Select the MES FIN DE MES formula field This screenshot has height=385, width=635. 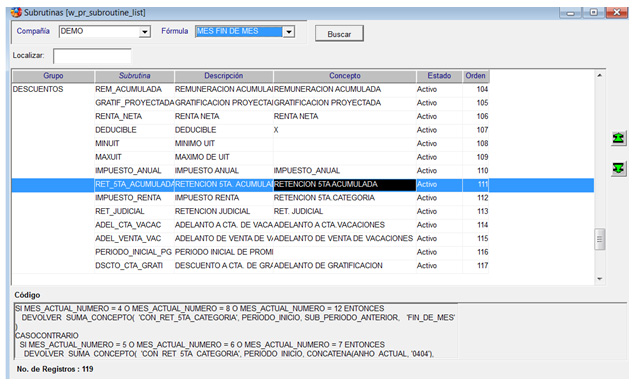pyautogui.click(x=239, y=32)
